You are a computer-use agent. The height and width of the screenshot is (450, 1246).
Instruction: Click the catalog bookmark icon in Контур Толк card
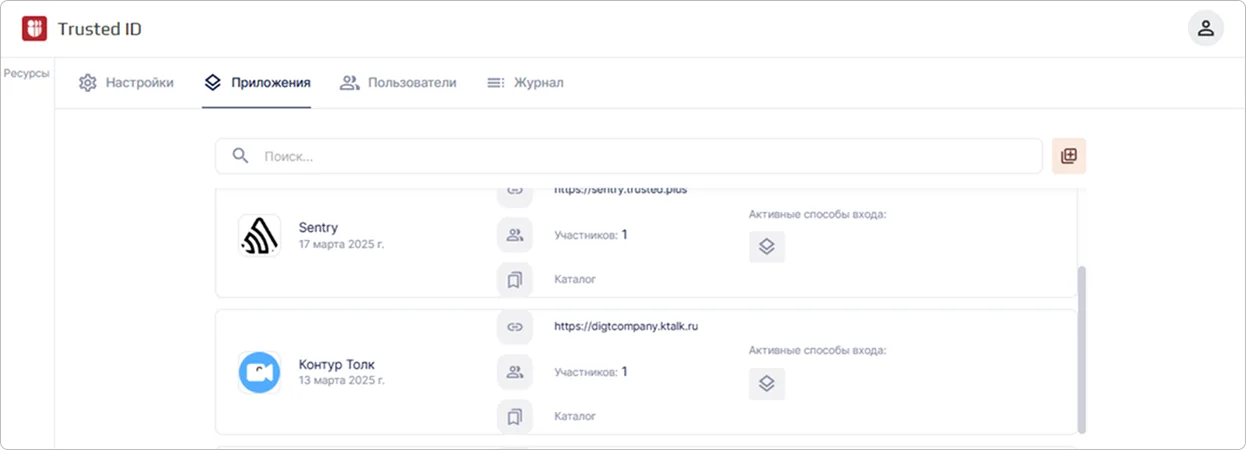(x=515, y=416)
